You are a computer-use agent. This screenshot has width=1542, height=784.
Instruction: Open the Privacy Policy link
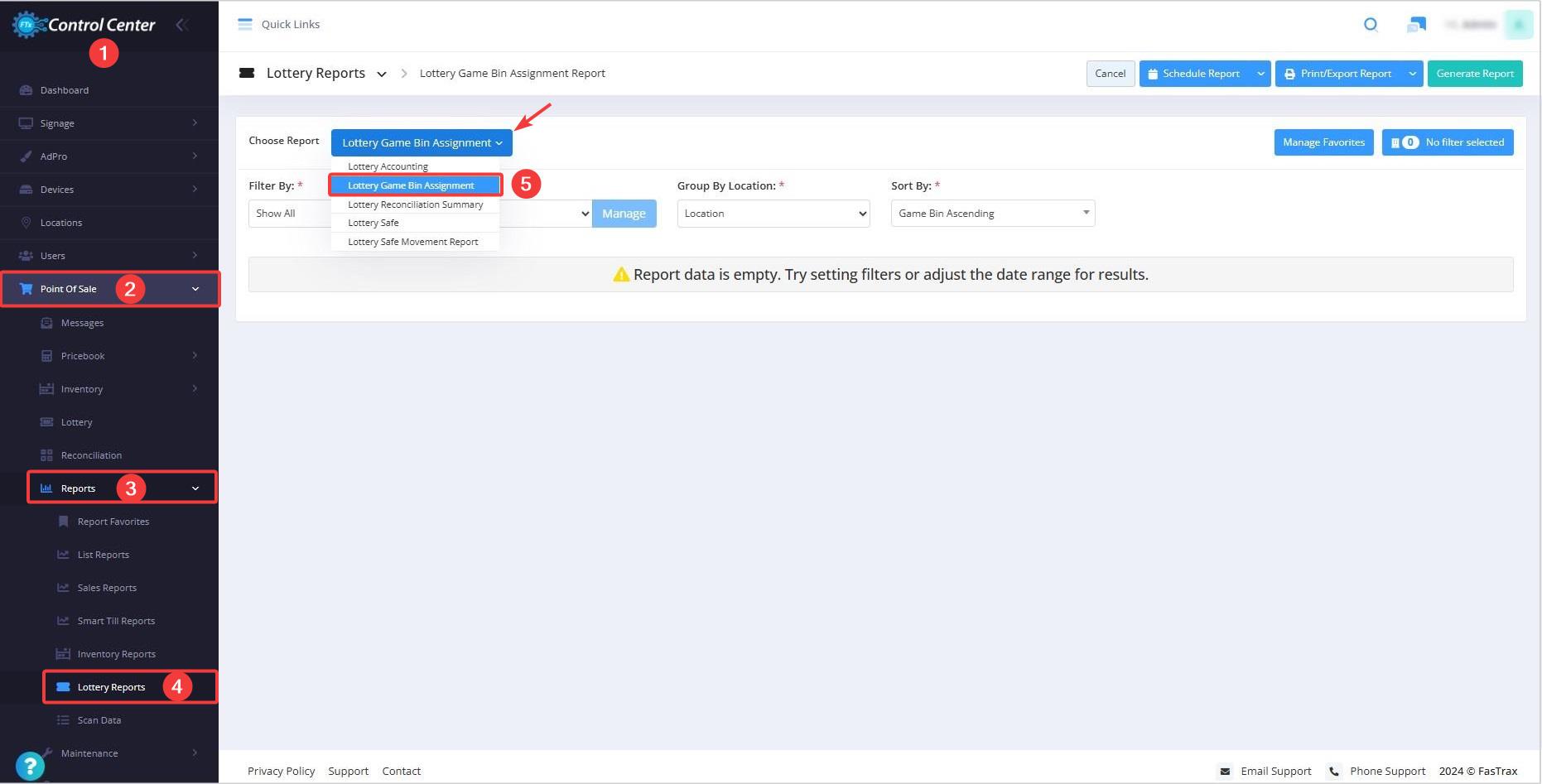(x=282, y=771)
